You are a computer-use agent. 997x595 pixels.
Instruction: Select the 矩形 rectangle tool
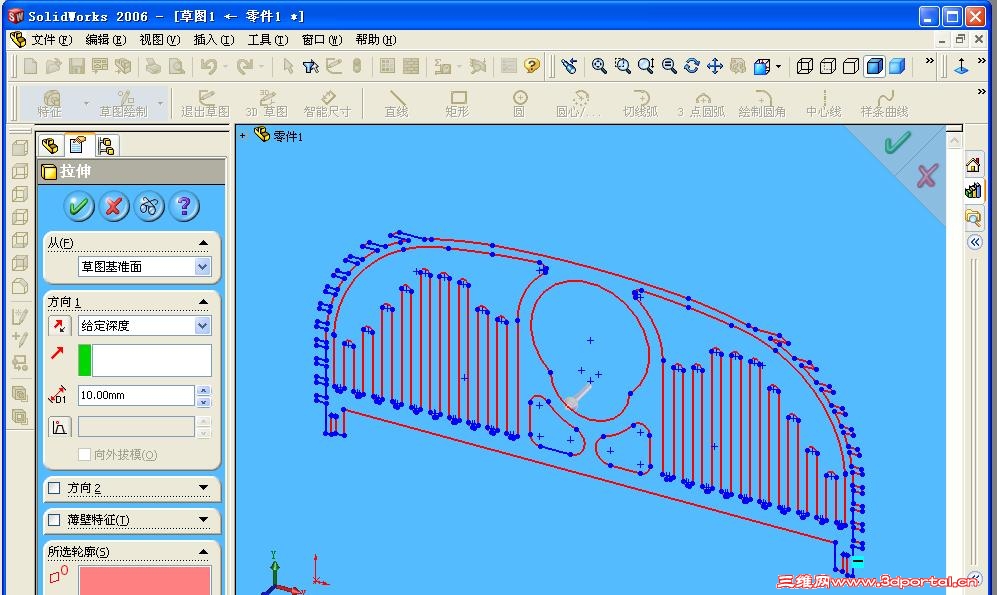click(457, 104)
